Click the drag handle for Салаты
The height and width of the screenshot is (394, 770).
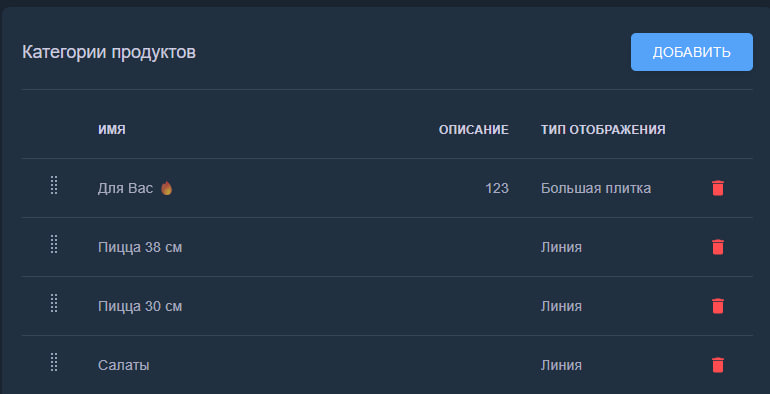[54, 362]
